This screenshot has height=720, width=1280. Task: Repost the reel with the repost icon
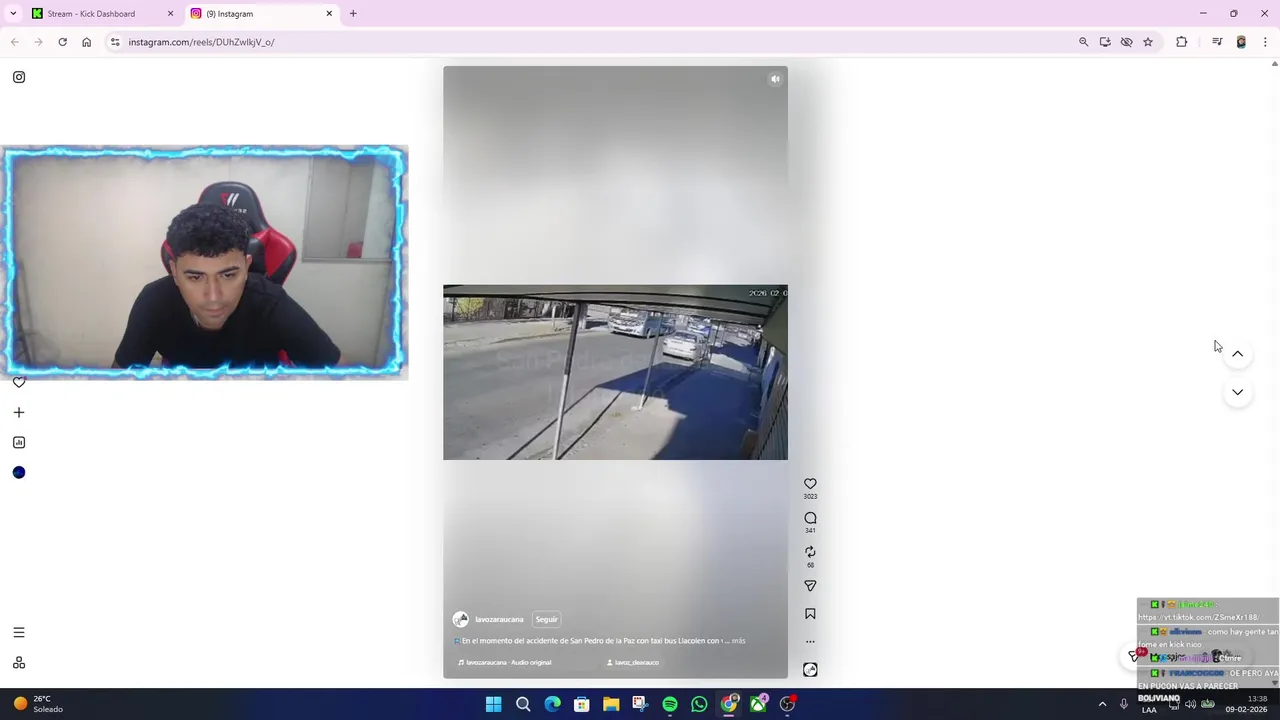tap(810, 552)
